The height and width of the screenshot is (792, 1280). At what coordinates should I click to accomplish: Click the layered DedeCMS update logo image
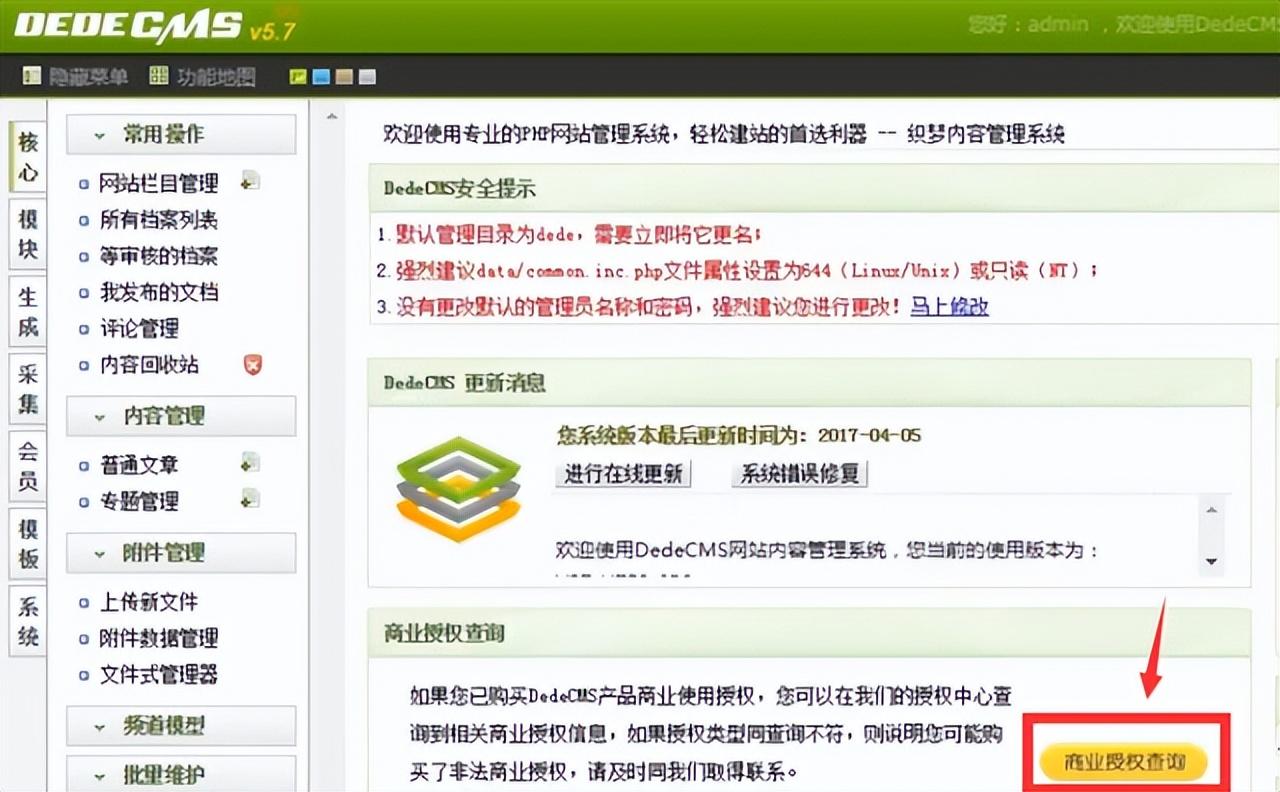point(458,488)
